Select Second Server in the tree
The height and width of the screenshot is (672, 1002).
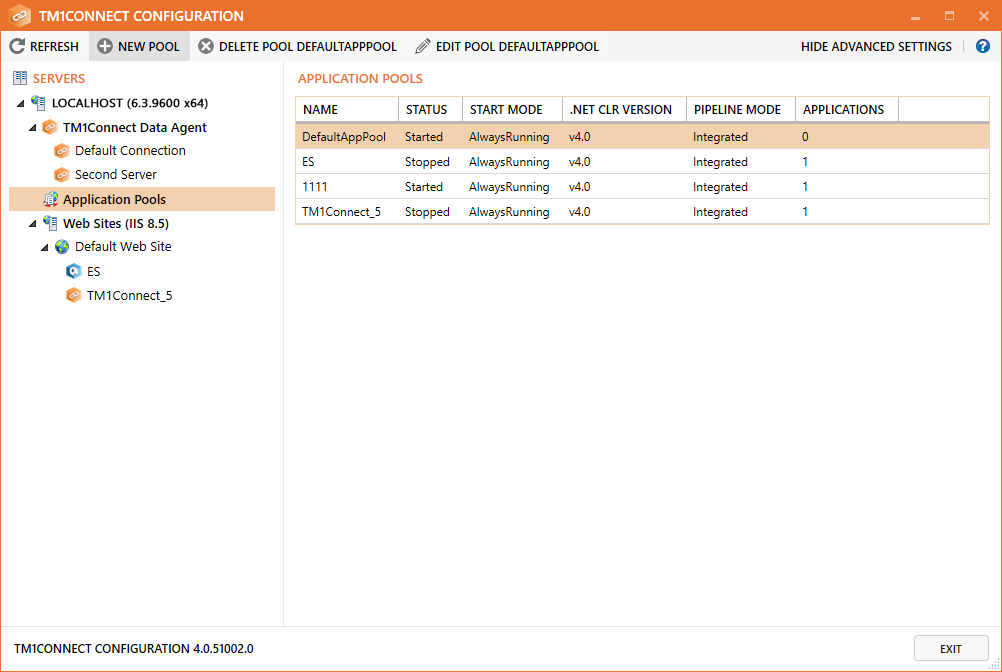(116, 174)
